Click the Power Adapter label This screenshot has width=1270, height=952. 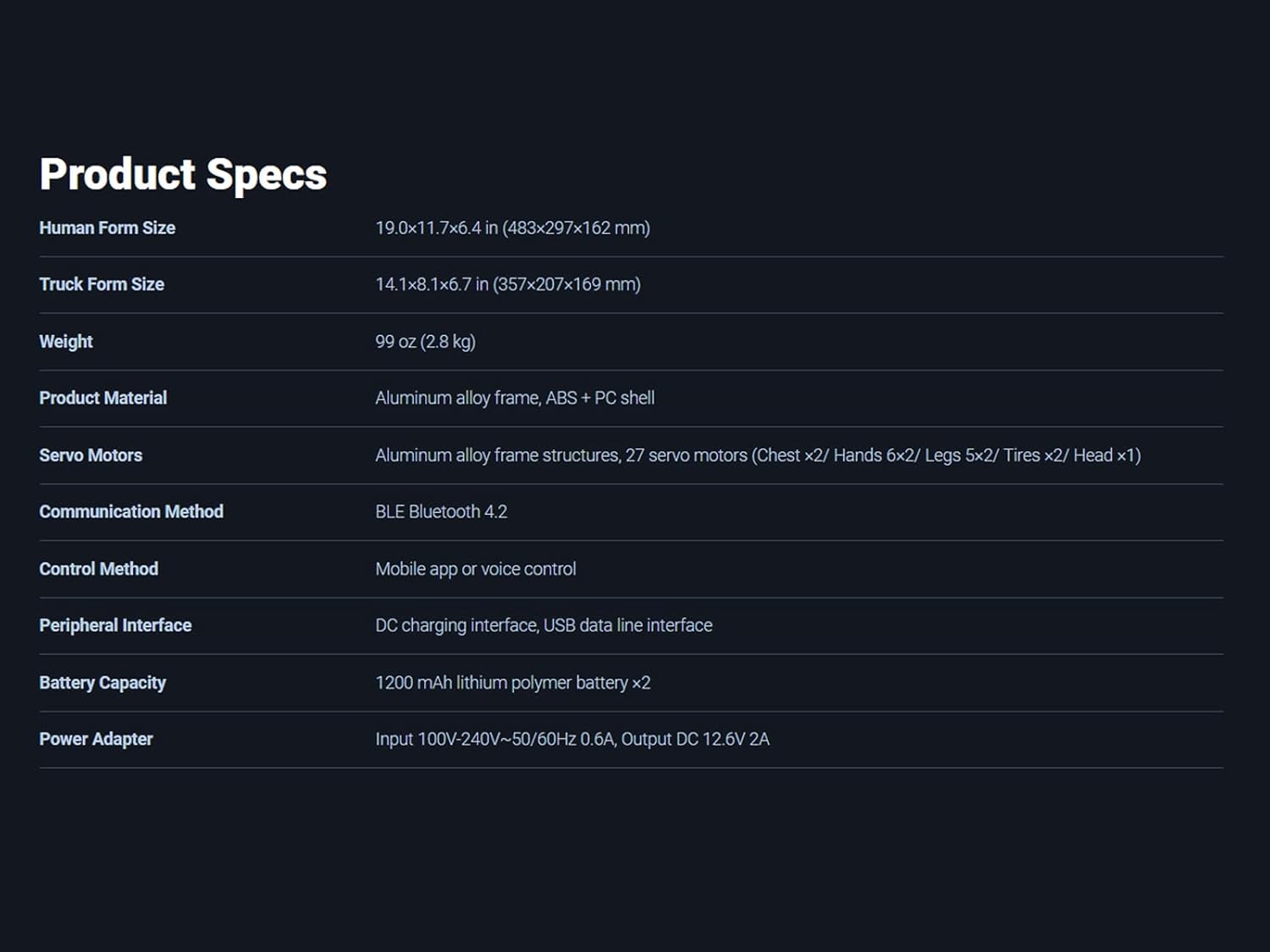(96, 739)
